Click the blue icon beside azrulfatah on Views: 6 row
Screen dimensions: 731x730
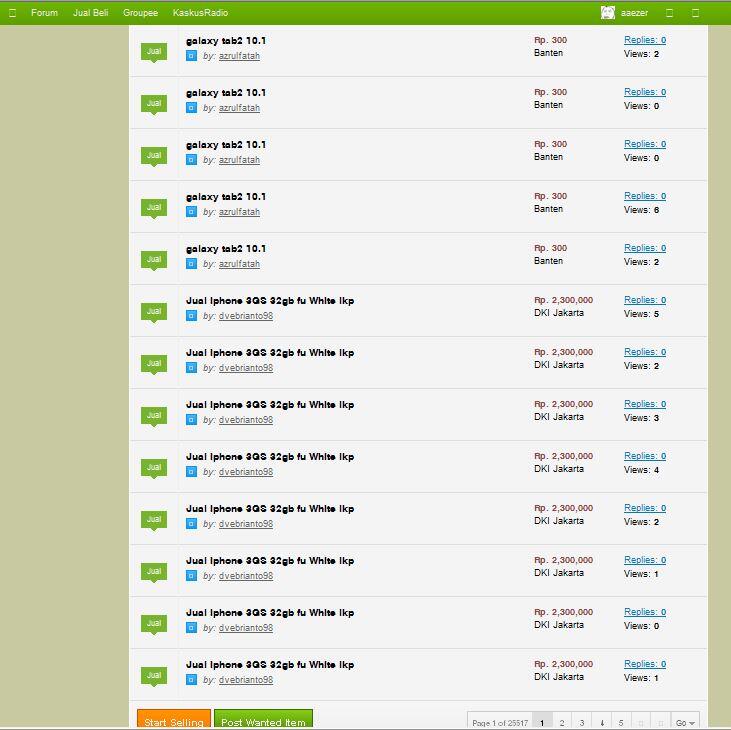click(191, 212)
